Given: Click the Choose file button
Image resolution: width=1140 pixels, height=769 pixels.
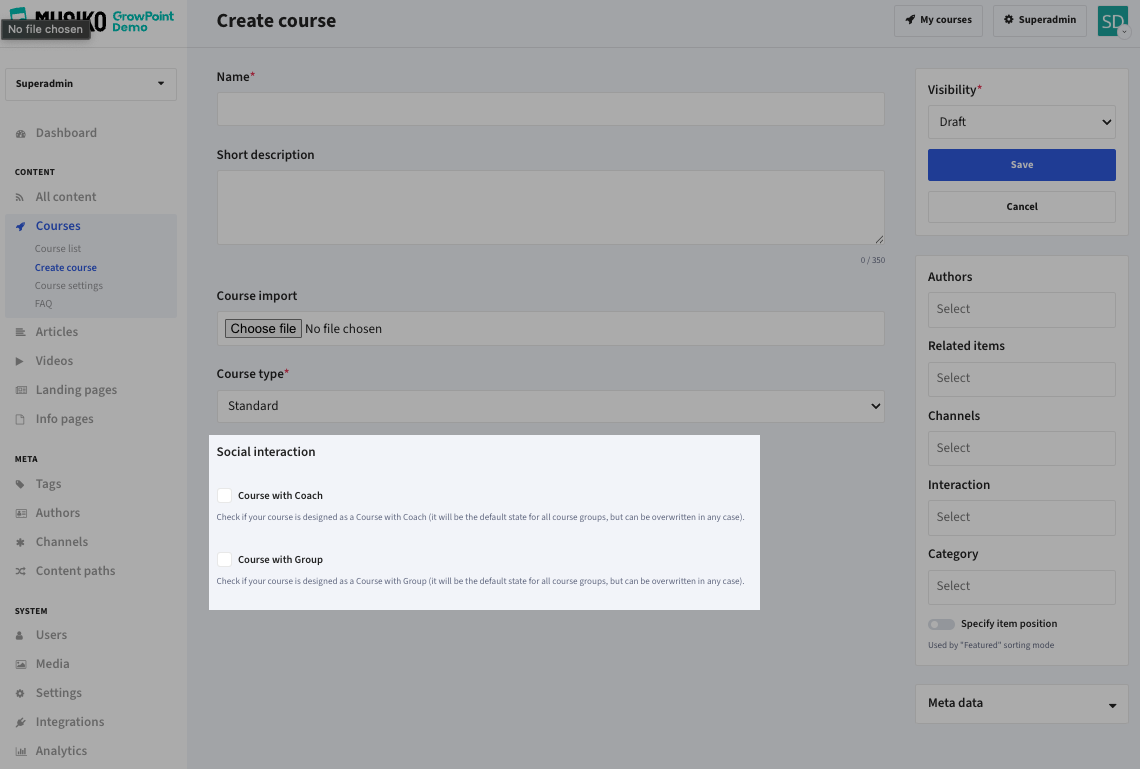Looking at the screenshot, I should [263, 329].
